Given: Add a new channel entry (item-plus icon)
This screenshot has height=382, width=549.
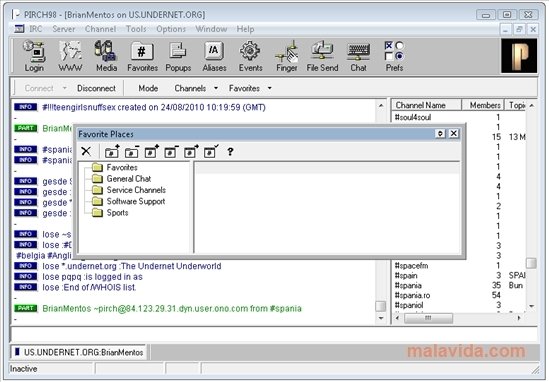Looking at the screenshot, I should click(151, 152).
